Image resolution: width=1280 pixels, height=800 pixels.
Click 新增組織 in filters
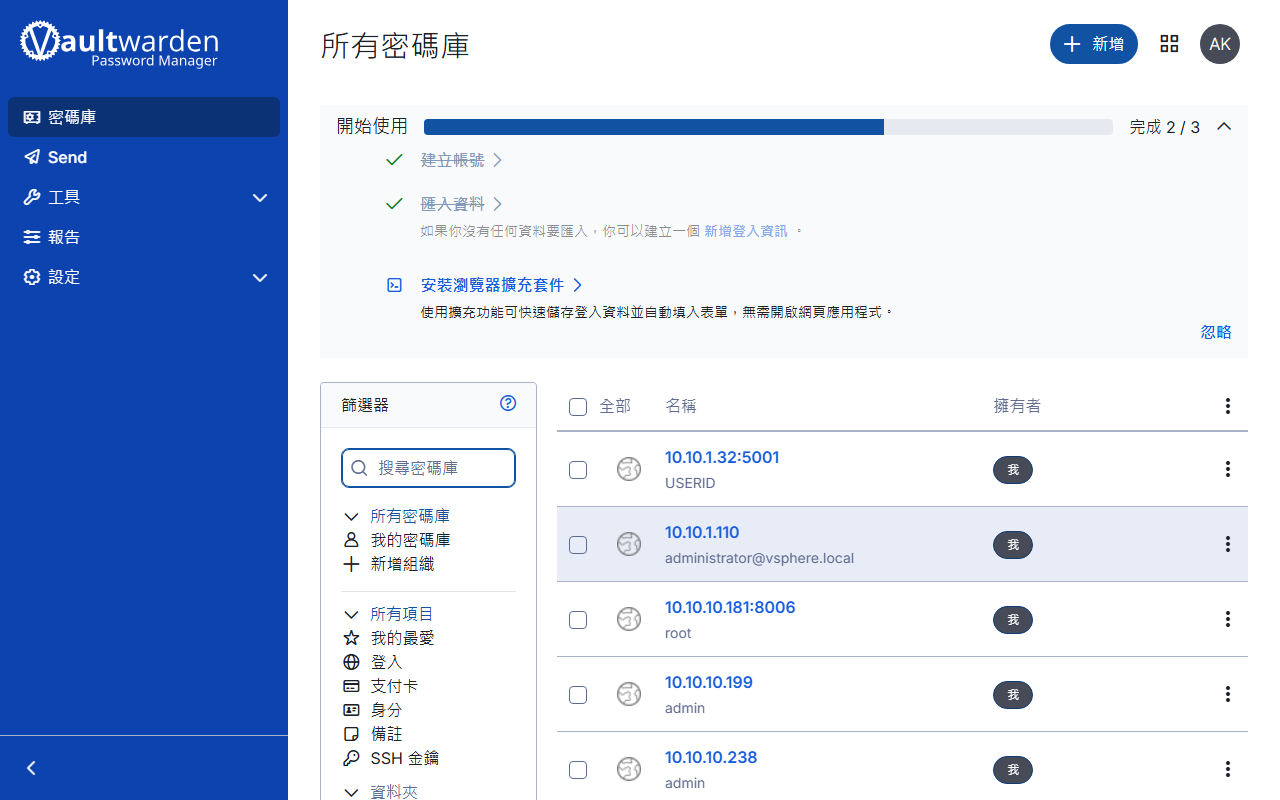(402, 564)
